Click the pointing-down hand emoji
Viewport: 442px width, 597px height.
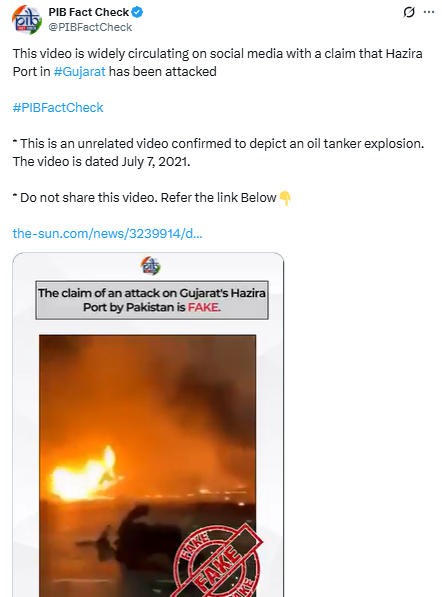285,198
